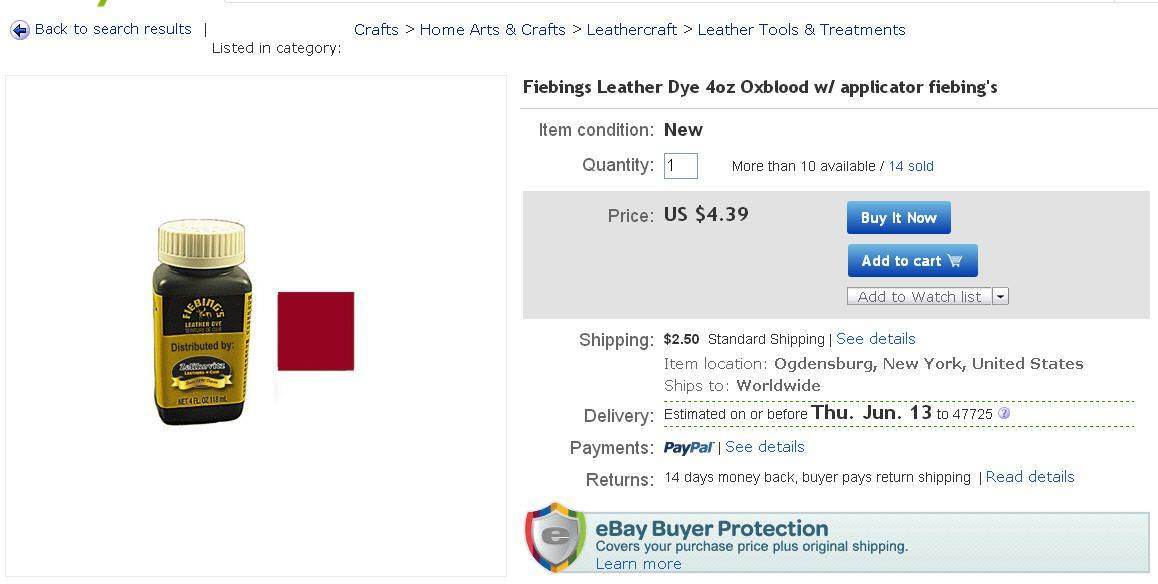Click the eBay Buyer Protection shield icon
The height and width of the screenshot is (584, 1158).
tap(555, 537)
